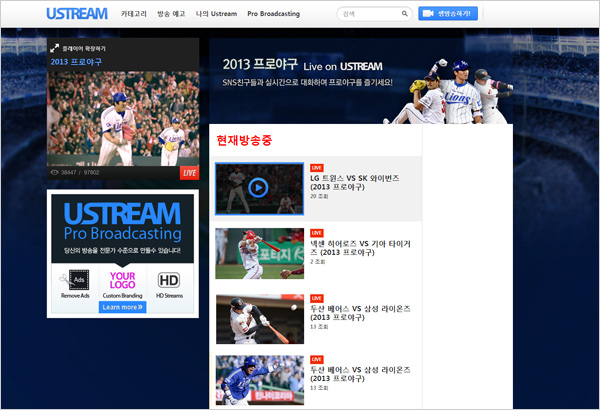Image resolution: width=600 pixels, height=410 pixels.
Task: Click the viewer count 38447 / 97802
Action: coord(80,173)
